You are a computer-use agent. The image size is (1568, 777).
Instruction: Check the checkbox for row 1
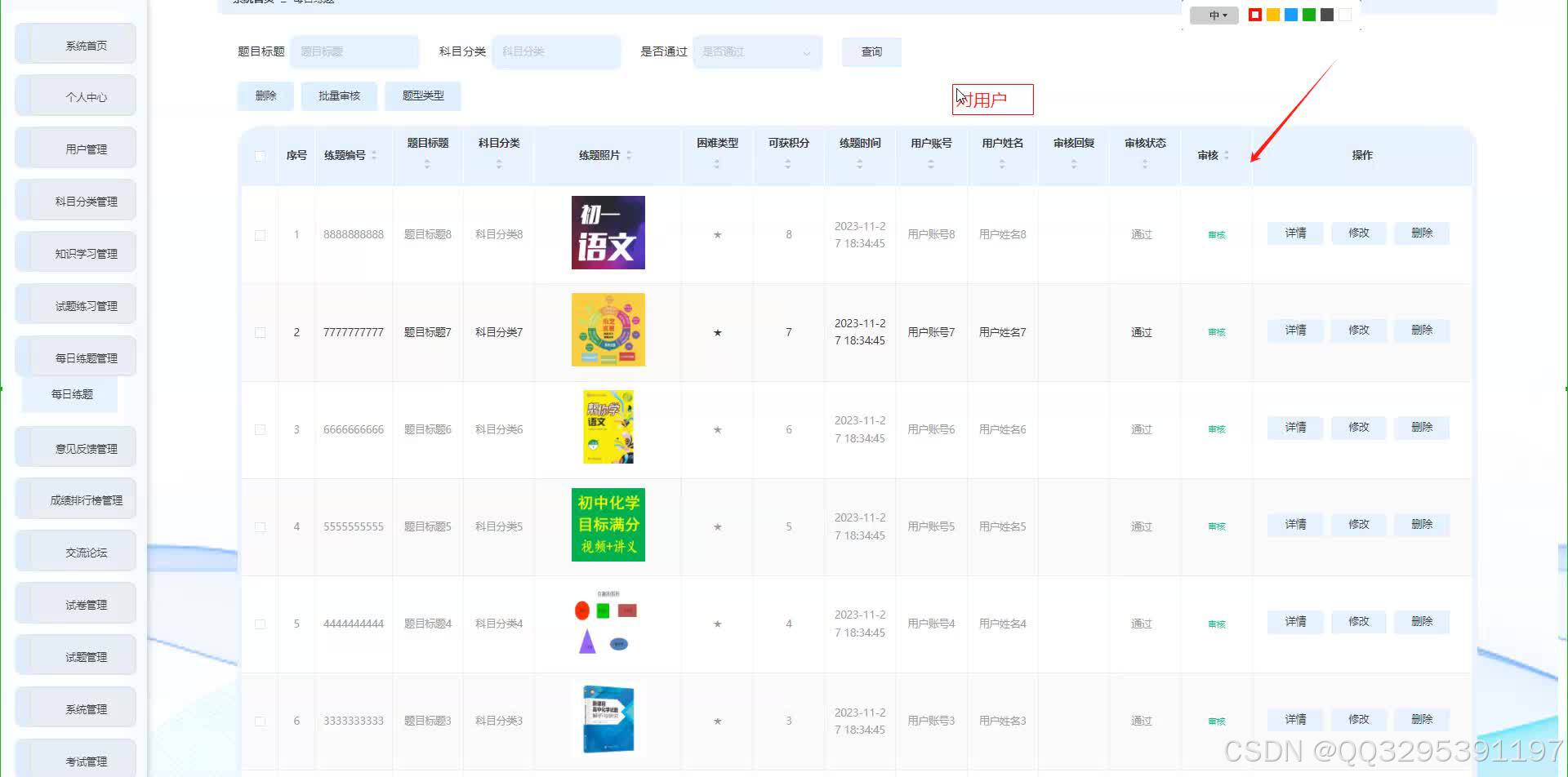[260, 234]
